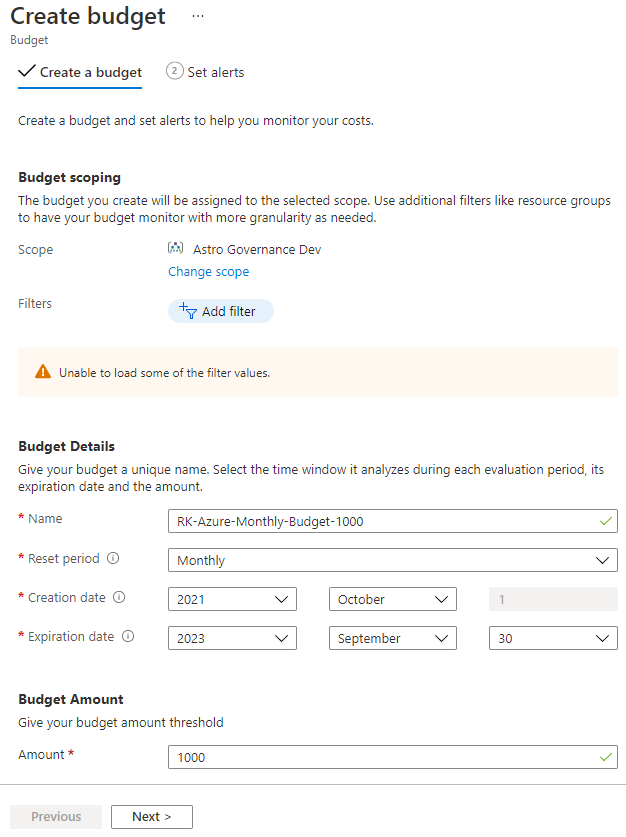Image resolution: width=626 pixels, height=837 pixels.
Task: Click the Next button
Action: click(151, 817)
